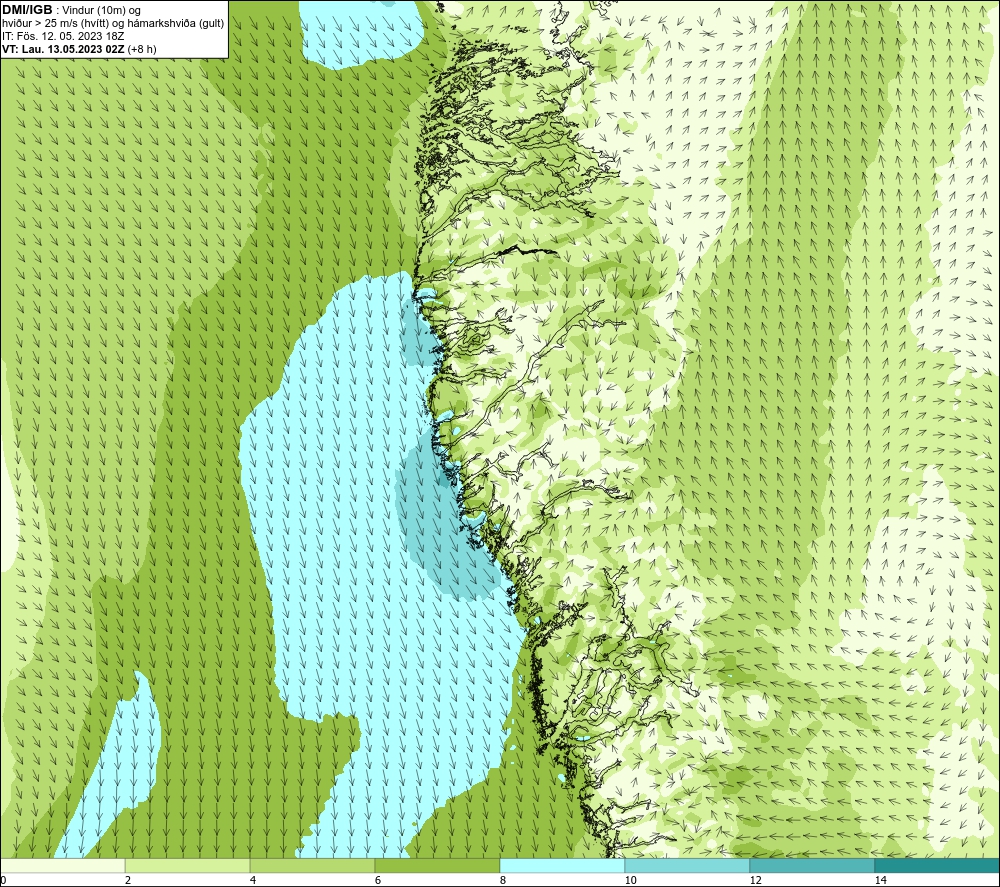Click the 'VT: Lau. 13.05.2023 02Z' text

(63, 49)
